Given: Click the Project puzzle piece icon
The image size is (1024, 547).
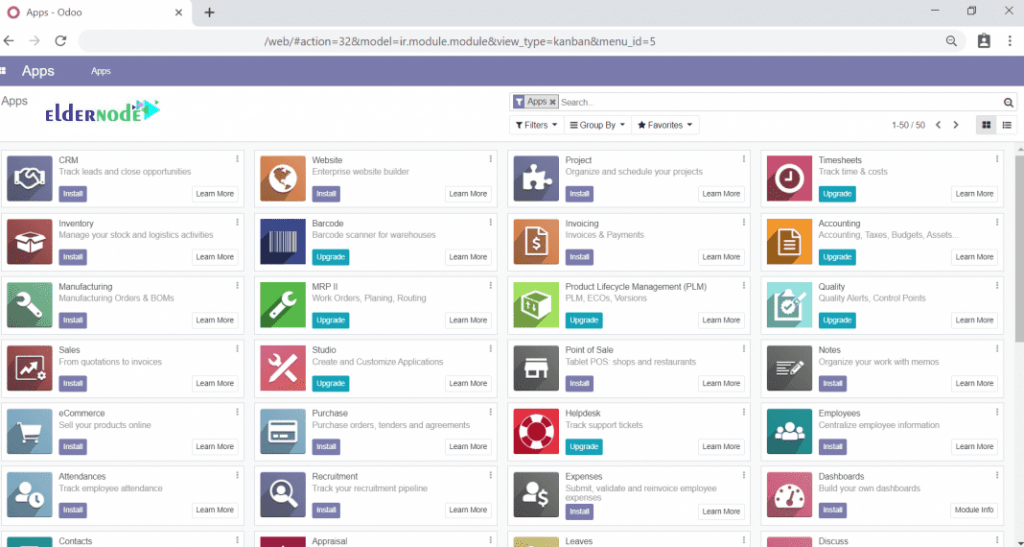Looking at the screenshot, I should (536, 178).
